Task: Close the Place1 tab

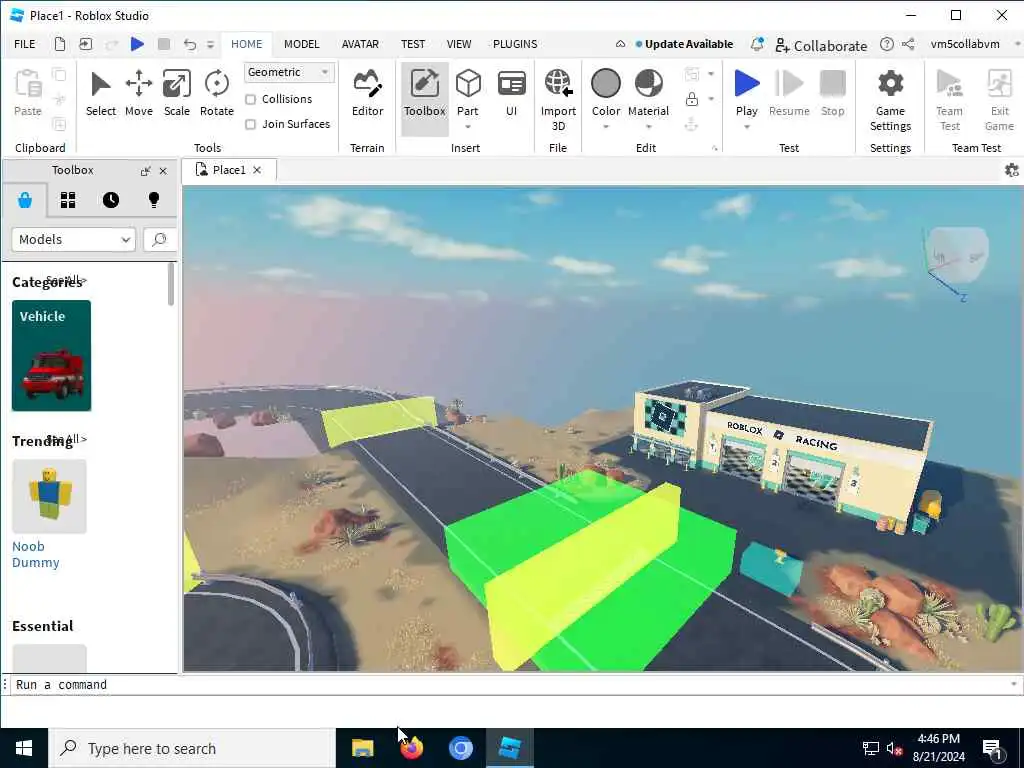Action: (x=257, y=170)
